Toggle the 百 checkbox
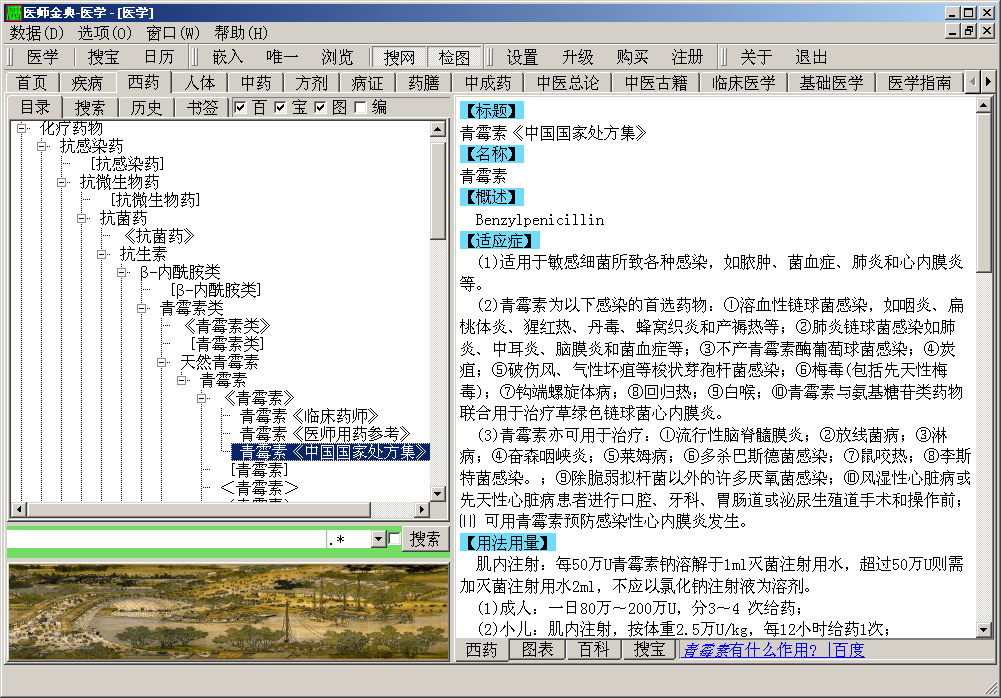1001x698 pixels. pyautogui.click(x=240, y=108)
